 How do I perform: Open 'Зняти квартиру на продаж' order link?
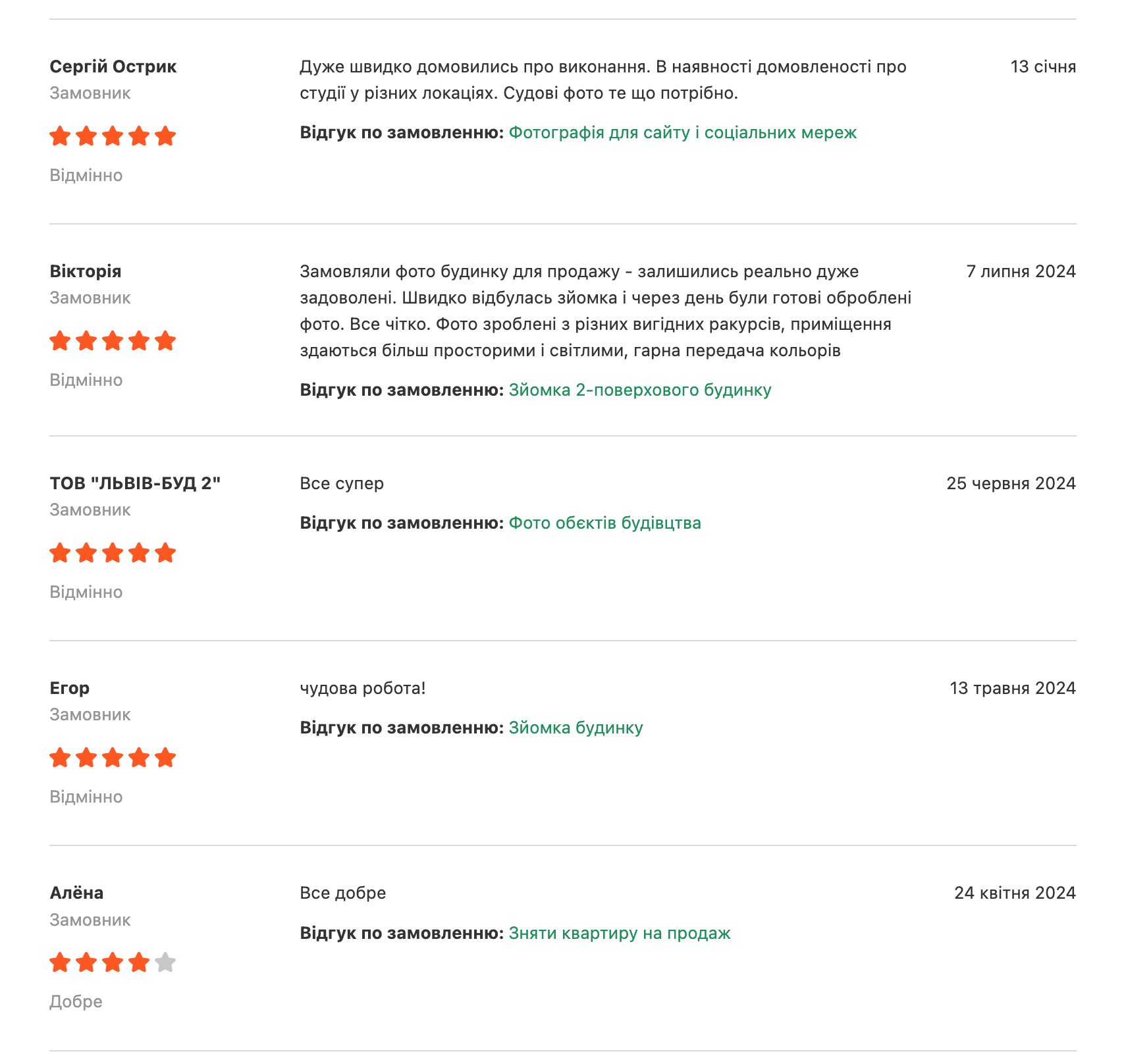pos(620,934)
